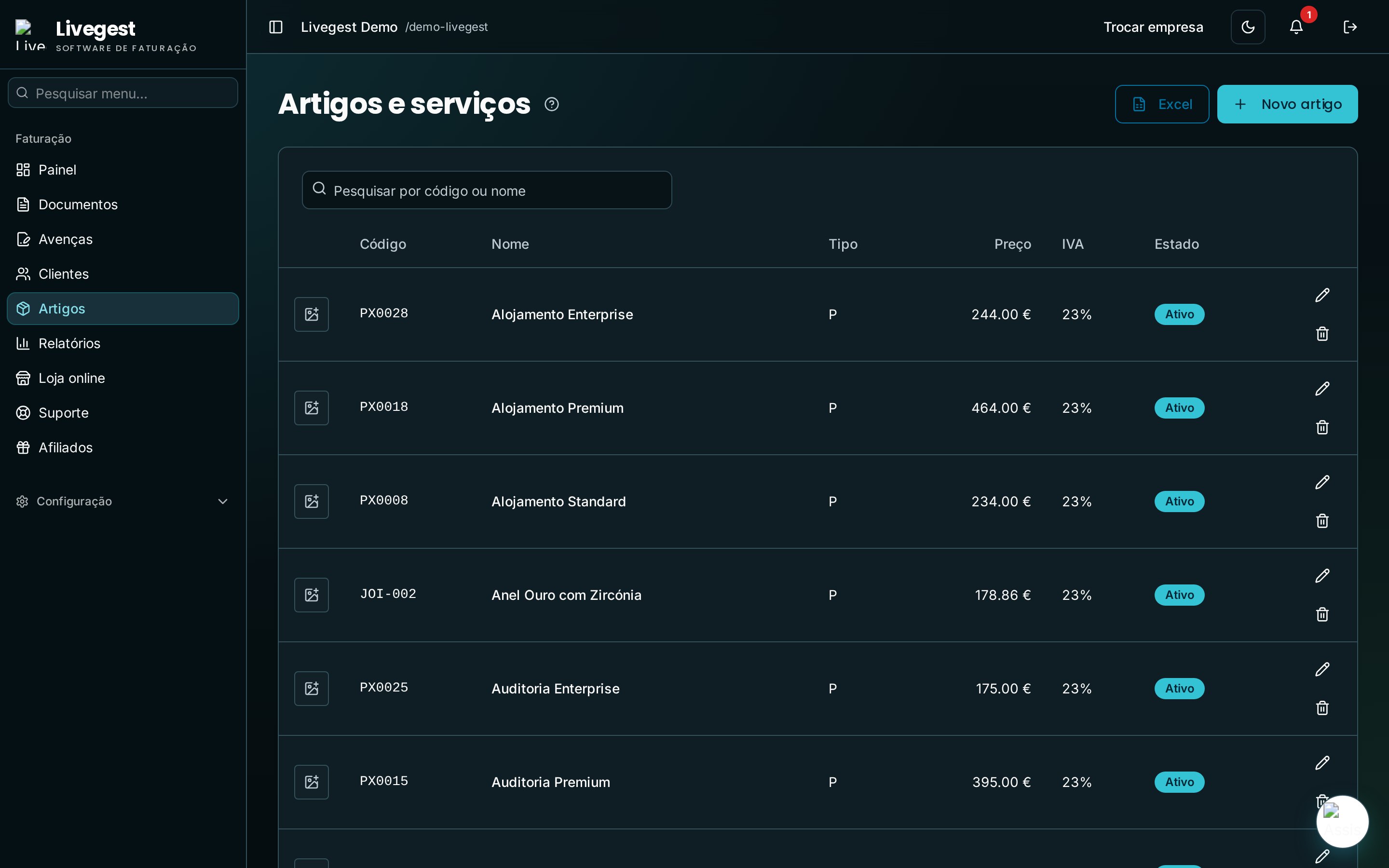The height and width of the screenshot is (868, 1389).
Task: Export articles with the Excel button
Action: (1162, 104)
